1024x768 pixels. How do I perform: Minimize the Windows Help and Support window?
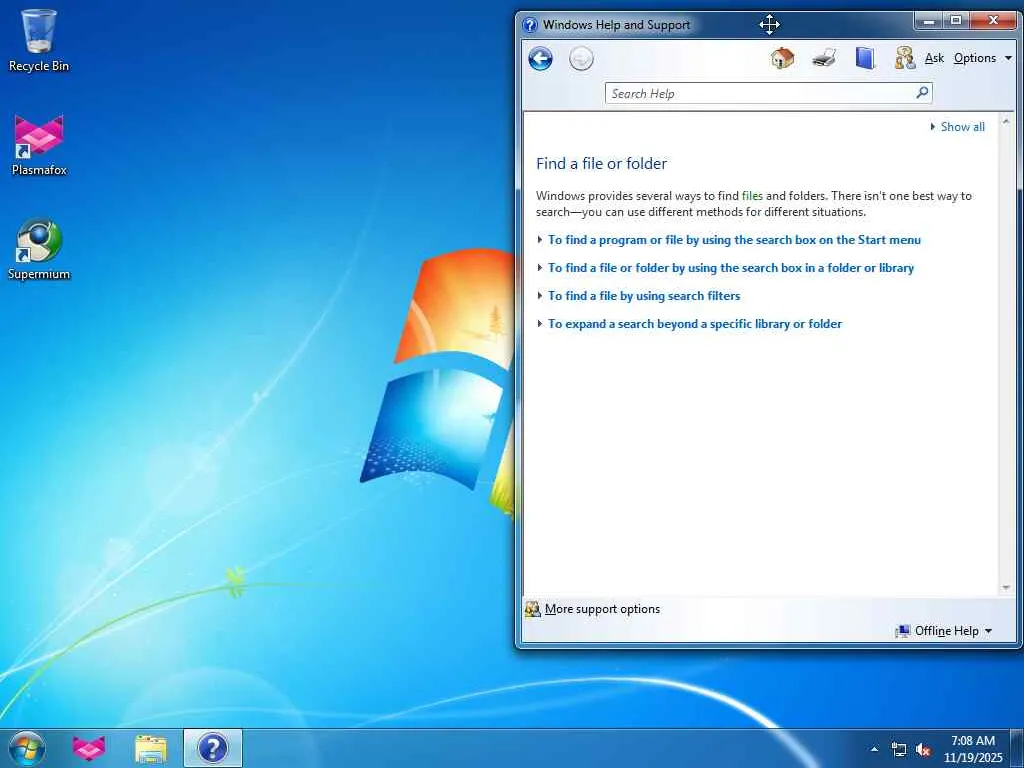(929, 21)
